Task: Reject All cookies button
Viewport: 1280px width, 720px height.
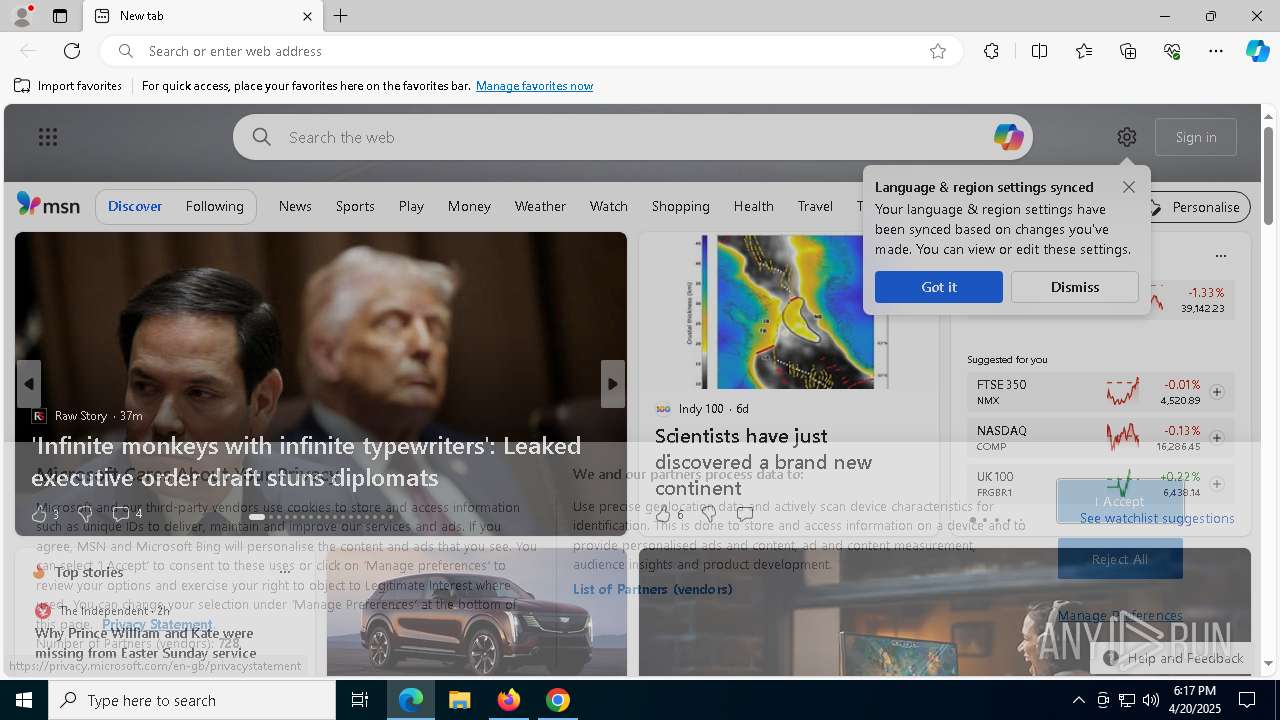Action: tap(1120, 559)
